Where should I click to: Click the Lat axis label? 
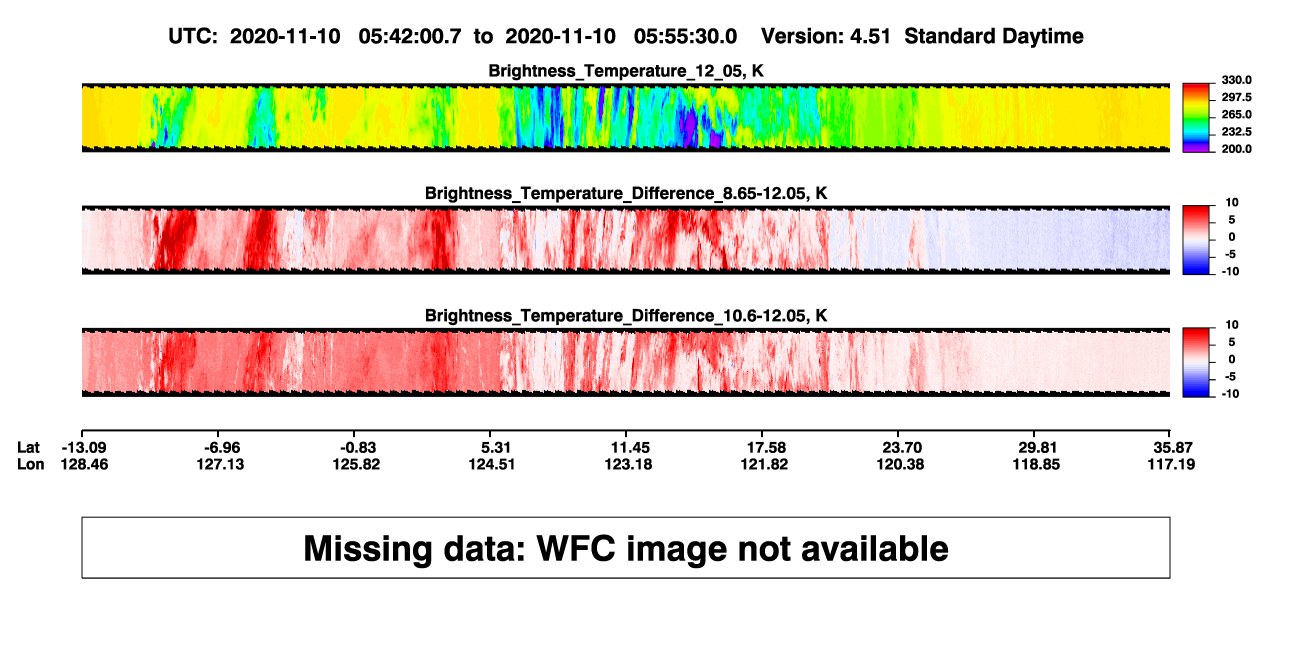click(x=30, y=447)
